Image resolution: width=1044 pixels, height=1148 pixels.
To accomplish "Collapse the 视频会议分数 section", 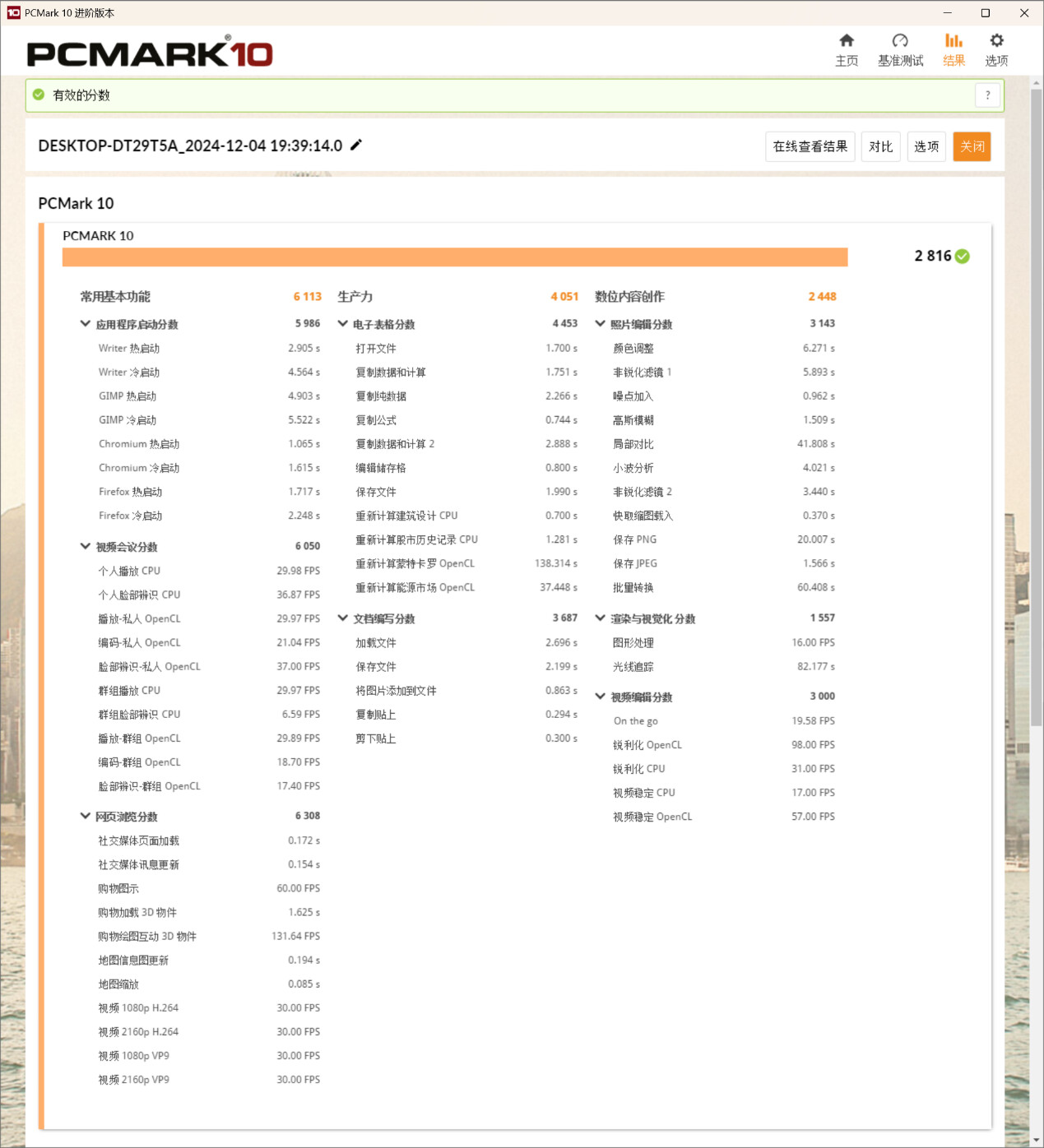I will [x=86, y=546].
